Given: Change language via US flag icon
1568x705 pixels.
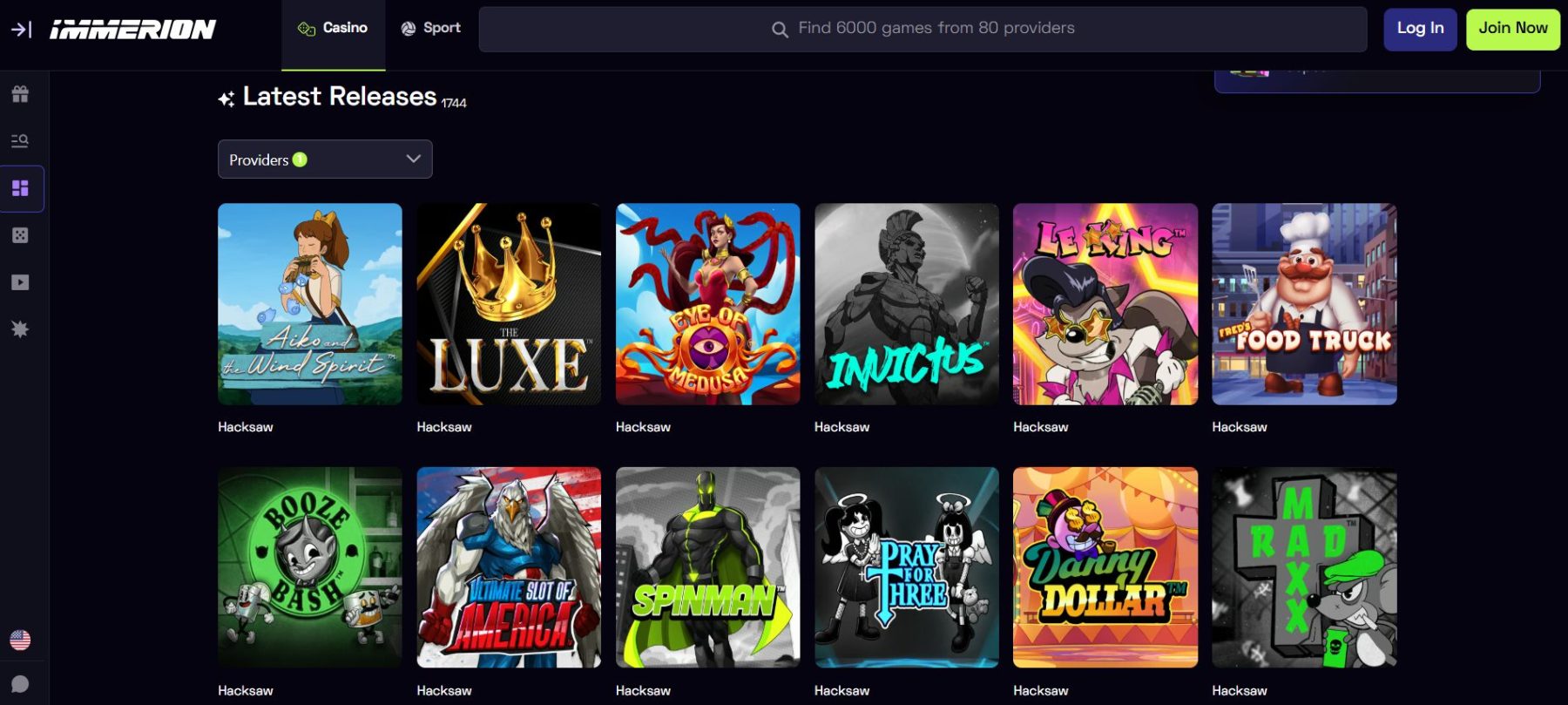Looking at the screenshot, I should coord(20,640).
